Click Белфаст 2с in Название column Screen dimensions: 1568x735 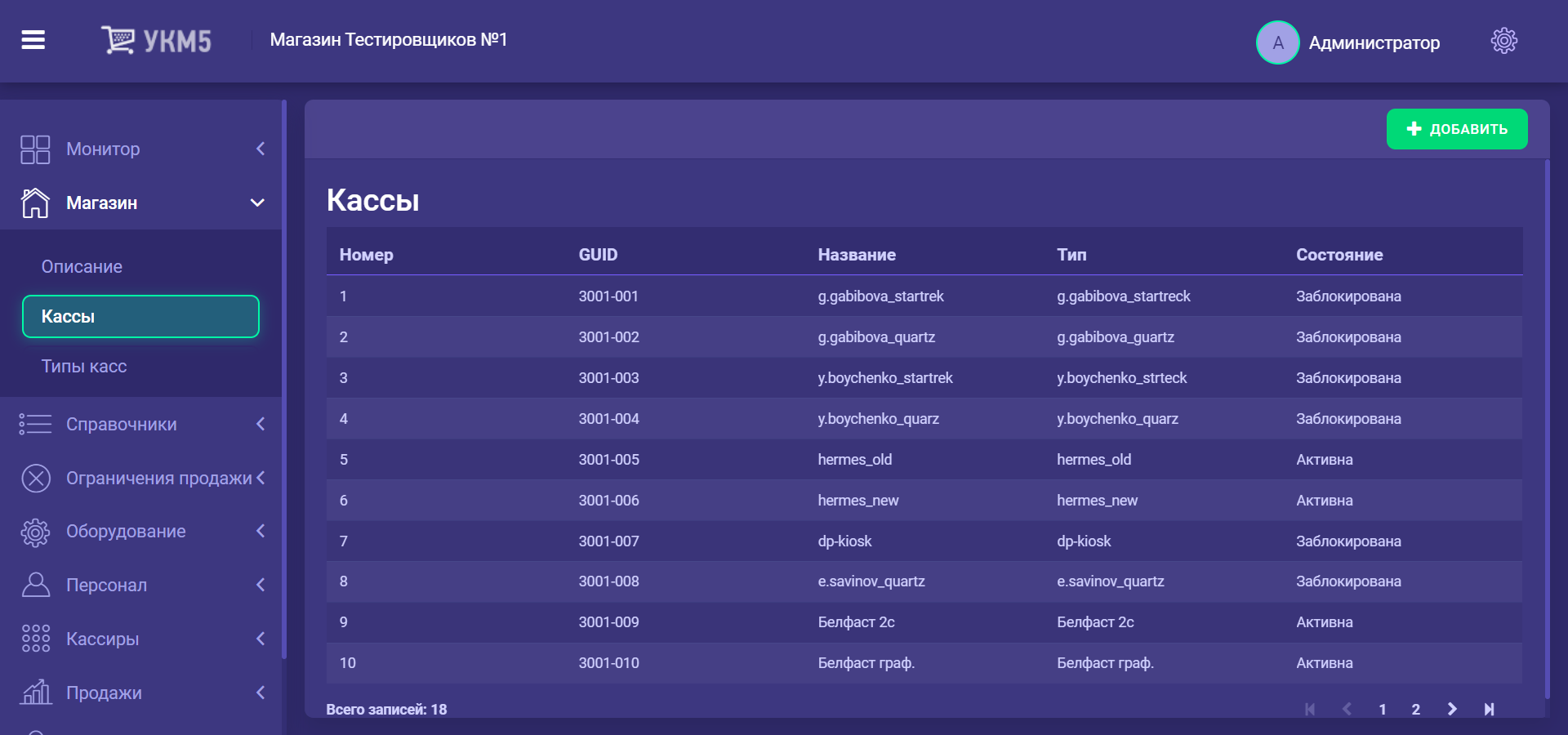pos(856,622)
